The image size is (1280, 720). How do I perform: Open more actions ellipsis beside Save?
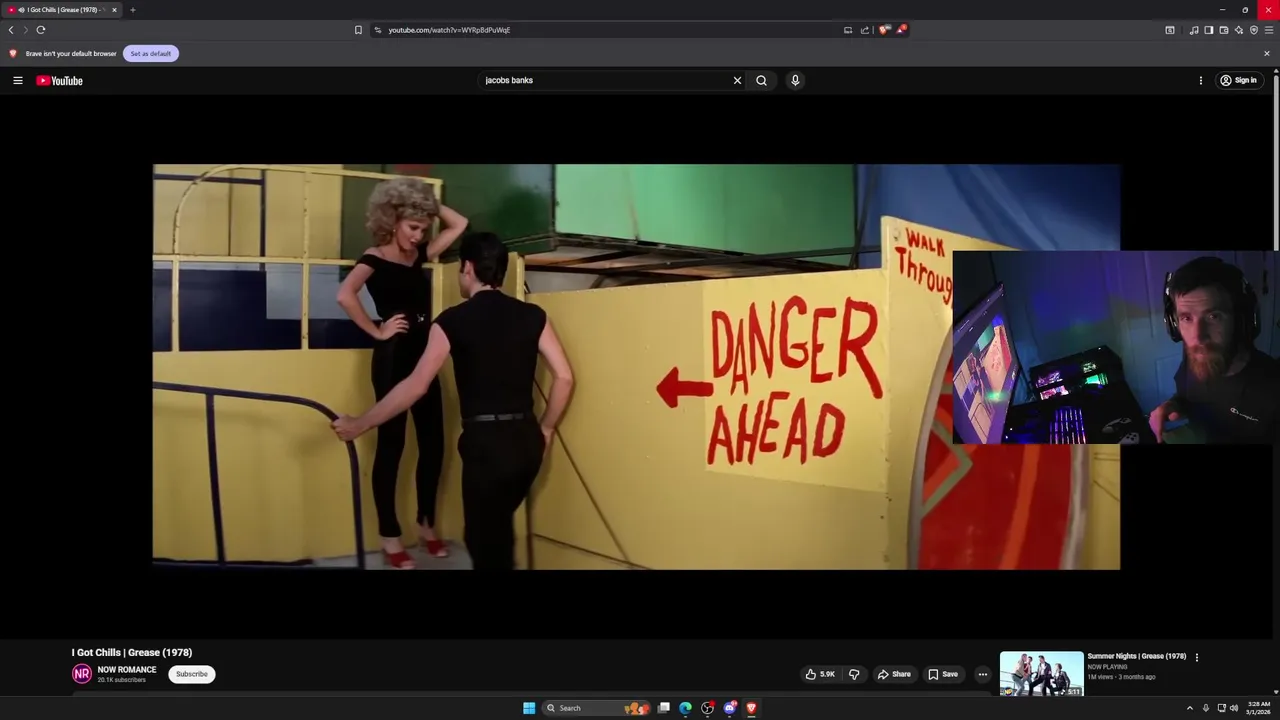[x=982, y=674]
